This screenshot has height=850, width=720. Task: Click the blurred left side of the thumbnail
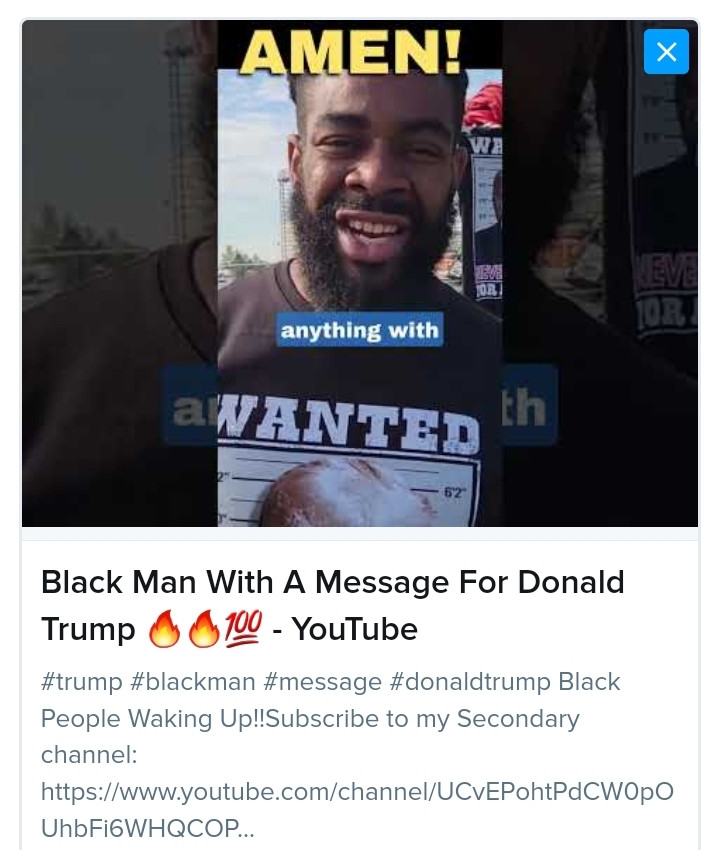tap(119, 273)
